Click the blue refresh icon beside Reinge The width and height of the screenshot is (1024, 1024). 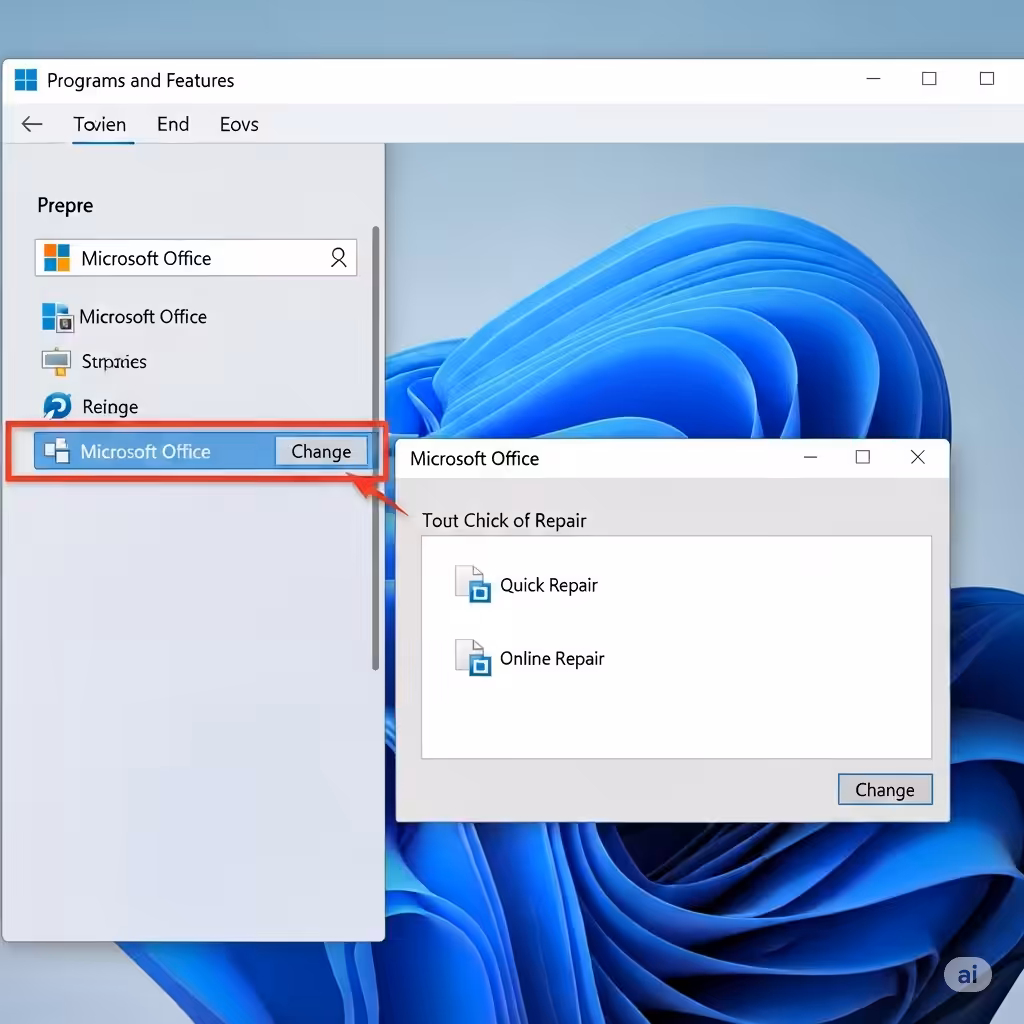point(57,406)
